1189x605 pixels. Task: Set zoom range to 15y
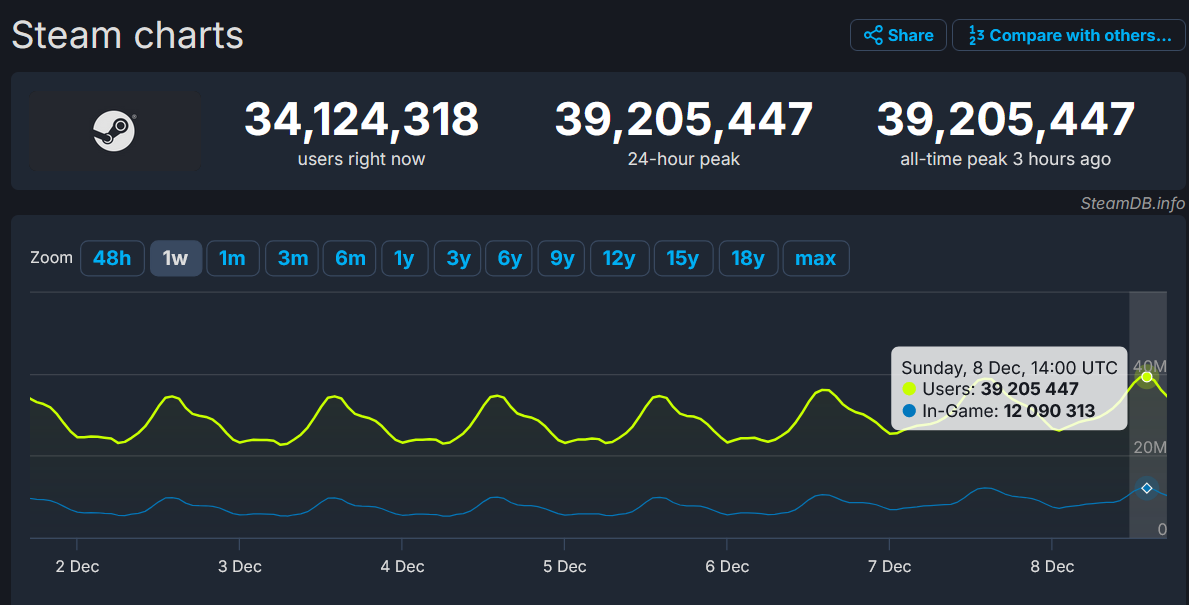683,259
